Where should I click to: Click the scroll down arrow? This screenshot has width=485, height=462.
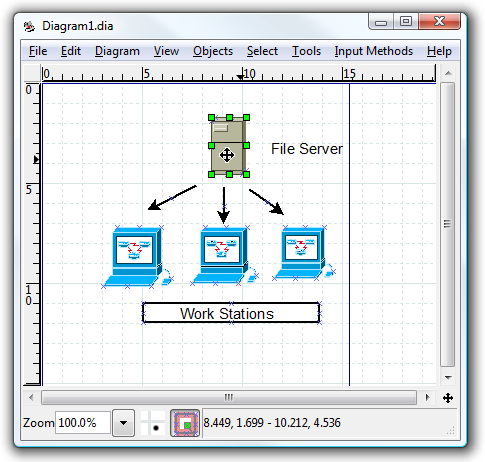448,377
